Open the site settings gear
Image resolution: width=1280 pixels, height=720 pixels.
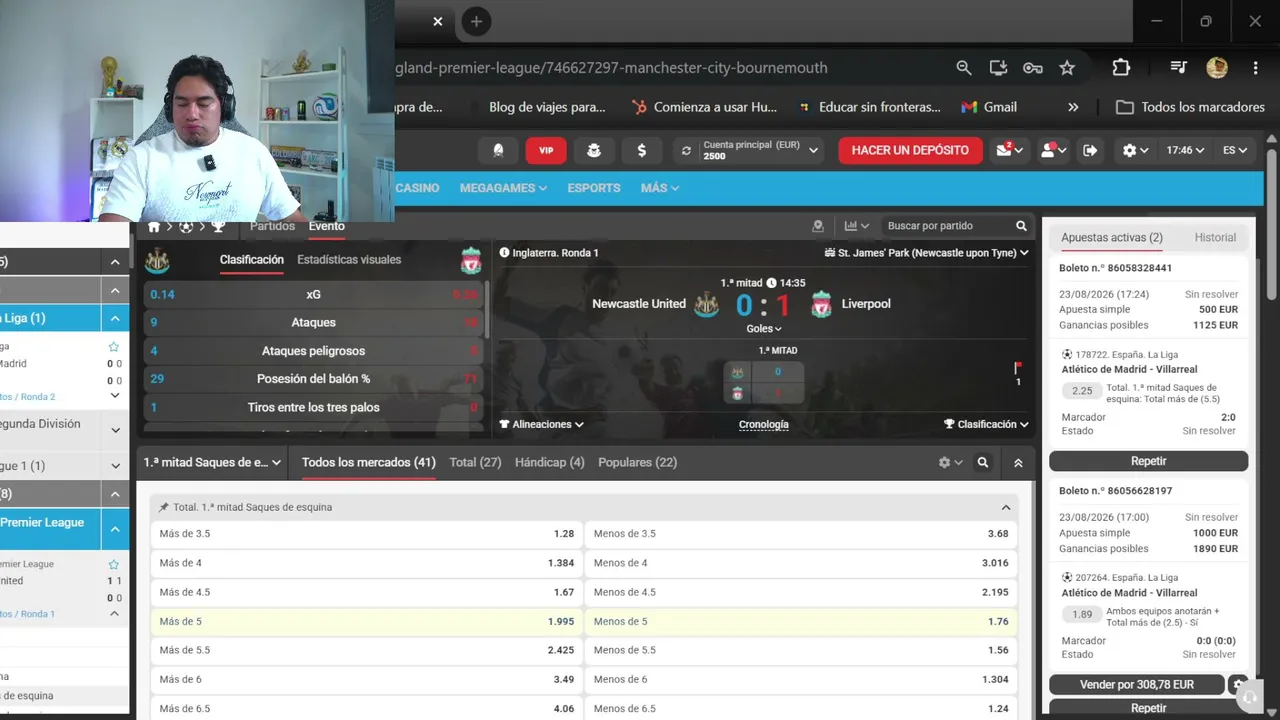pyautogui.click(x=1134, y=150)
